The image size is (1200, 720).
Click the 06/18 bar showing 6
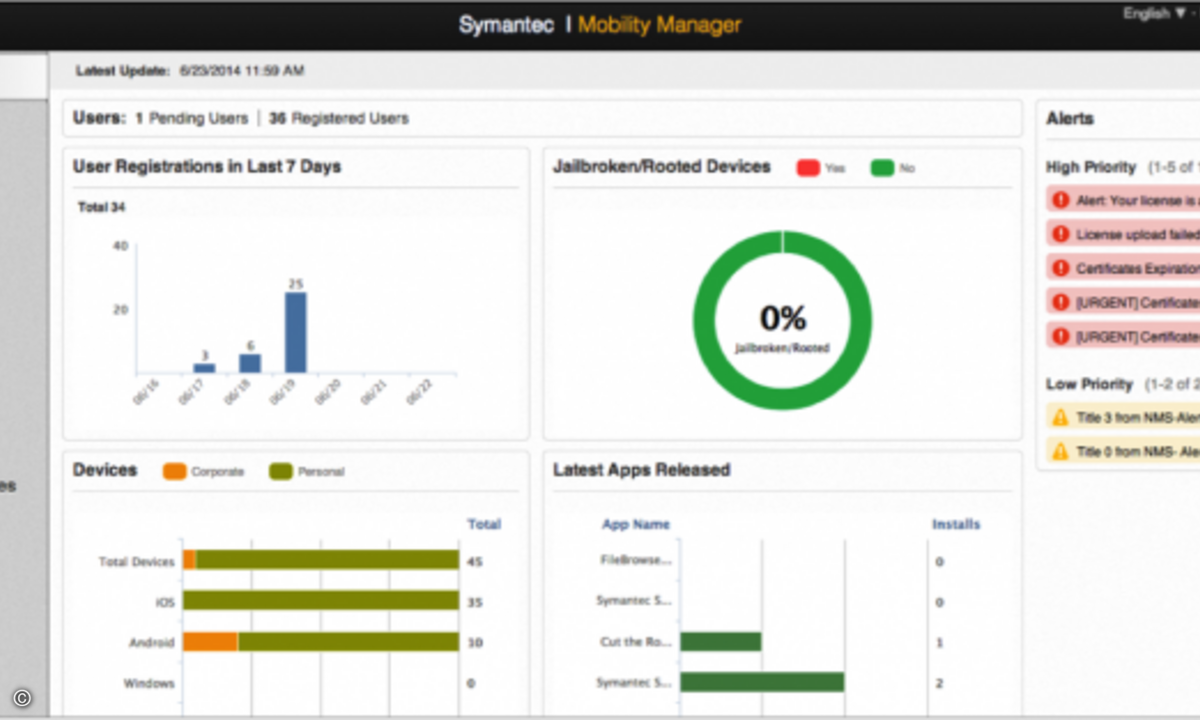pyautogui.click(x=250, y=363)
